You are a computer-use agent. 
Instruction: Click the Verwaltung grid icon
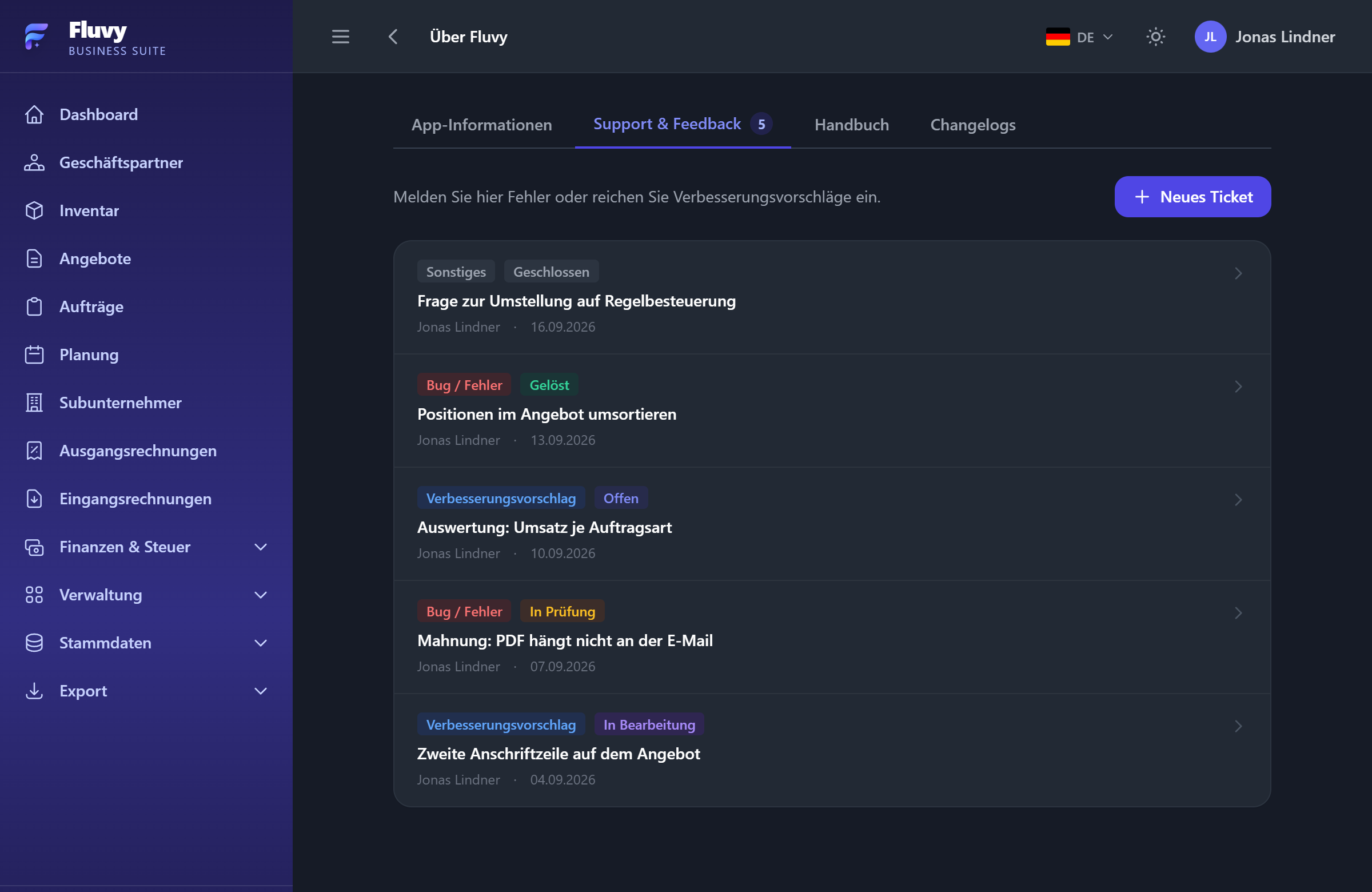point(34,595)
